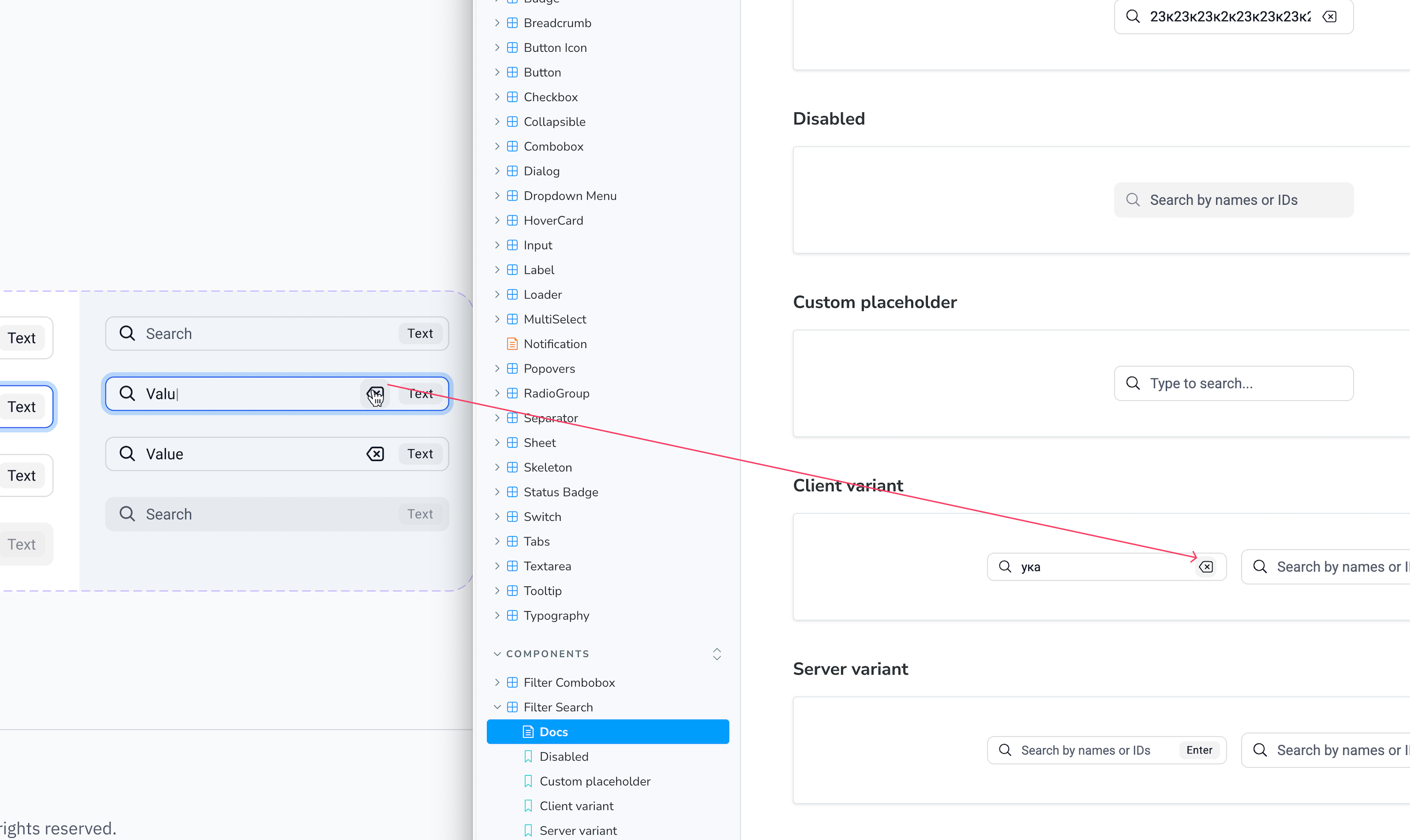Click the clear icon in top search field
The width and height of the screenshot is (1410, 840).
click(1329, 17)
